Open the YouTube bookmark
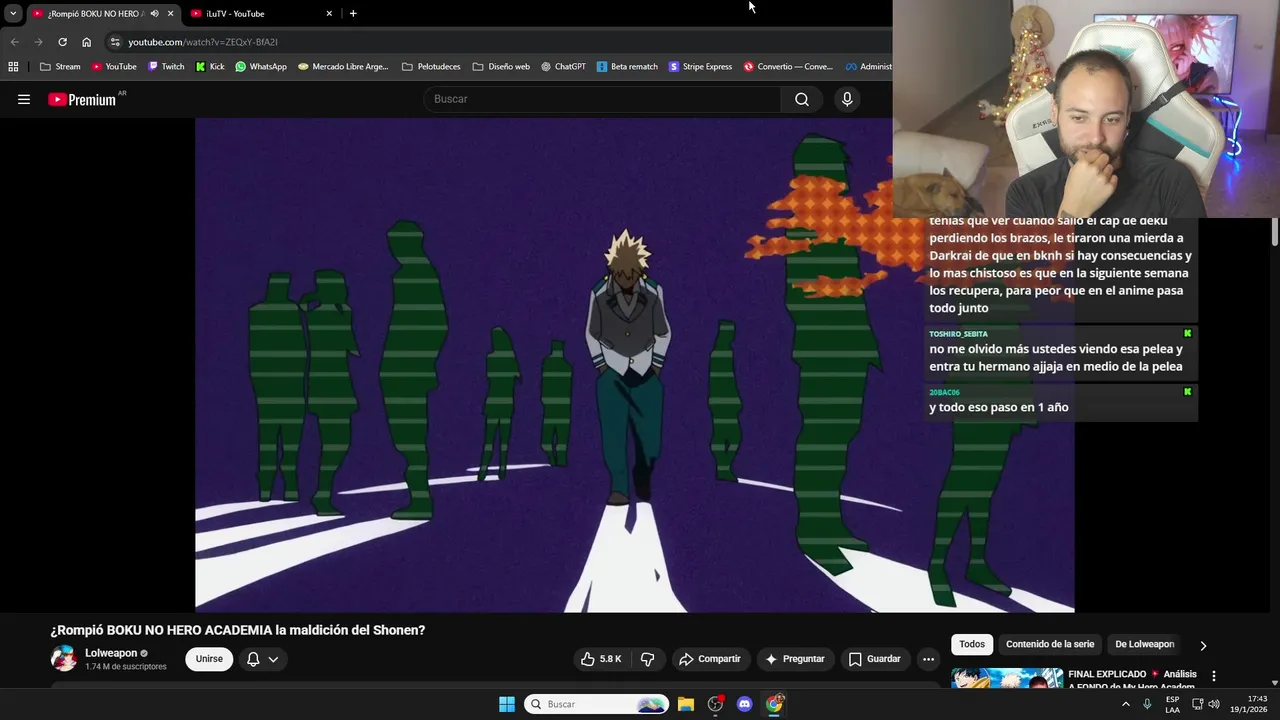 113,67
